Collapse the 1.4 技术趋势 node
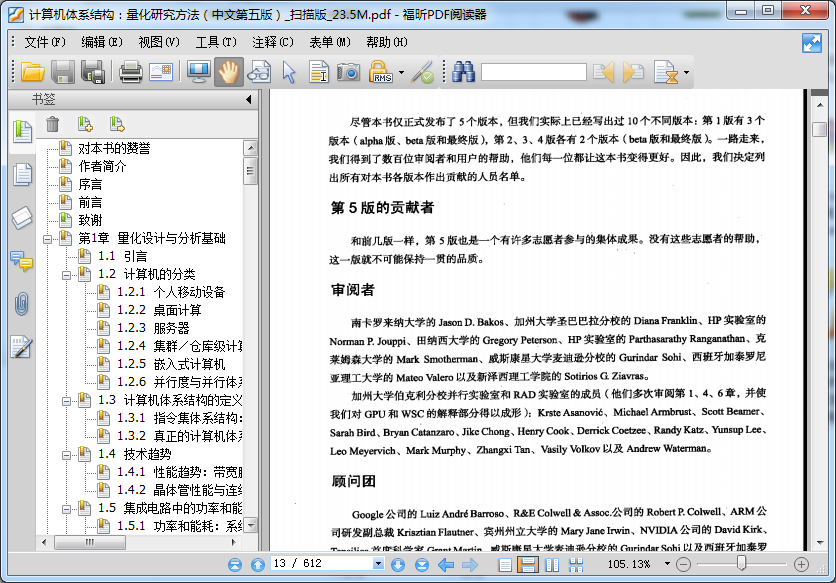The height and width of the screenshot is (583, 836). (x=67, y=455)
